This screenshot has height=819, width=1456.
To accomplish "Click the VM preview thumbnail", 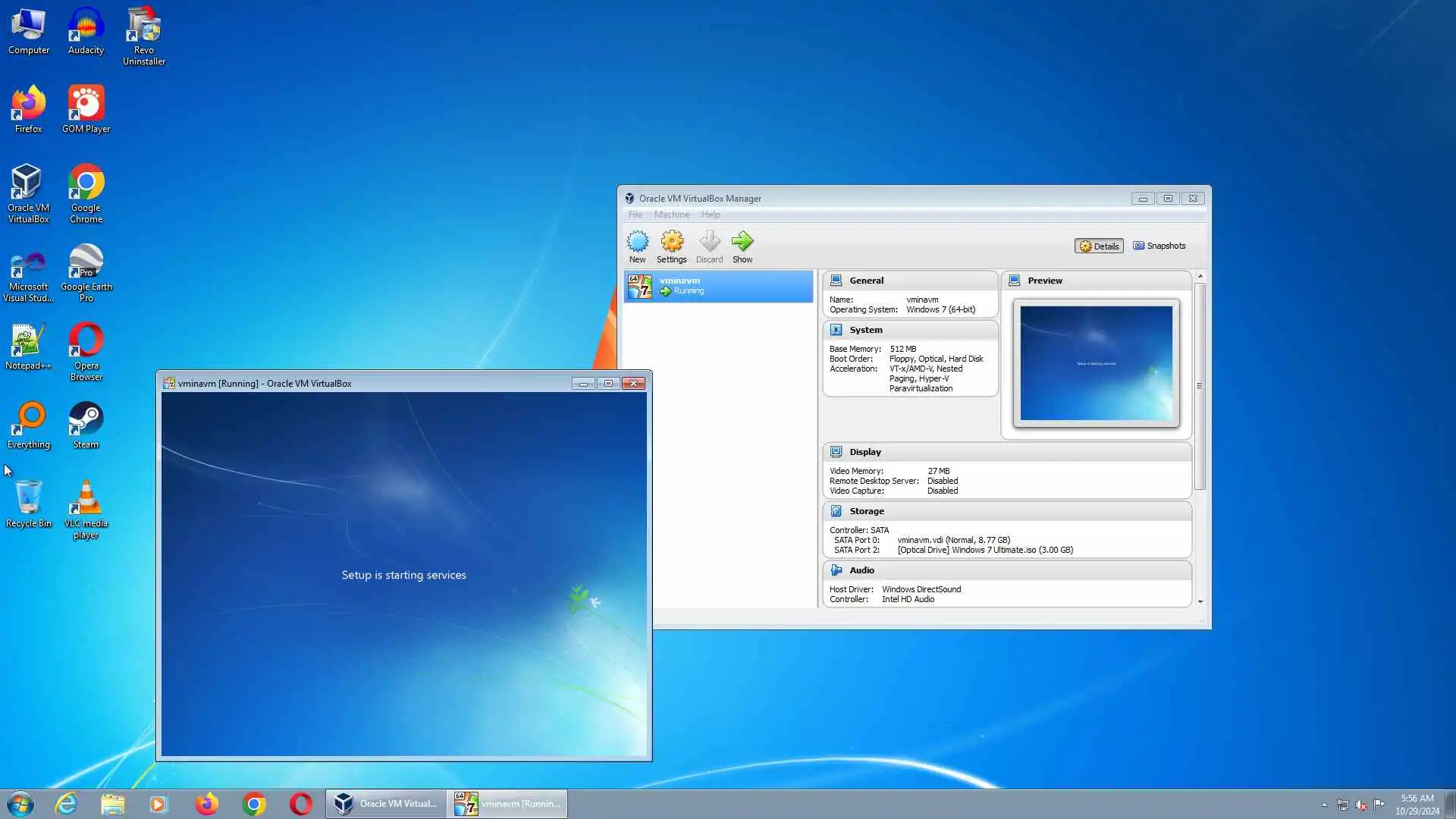I will [x=1096, y=363].
